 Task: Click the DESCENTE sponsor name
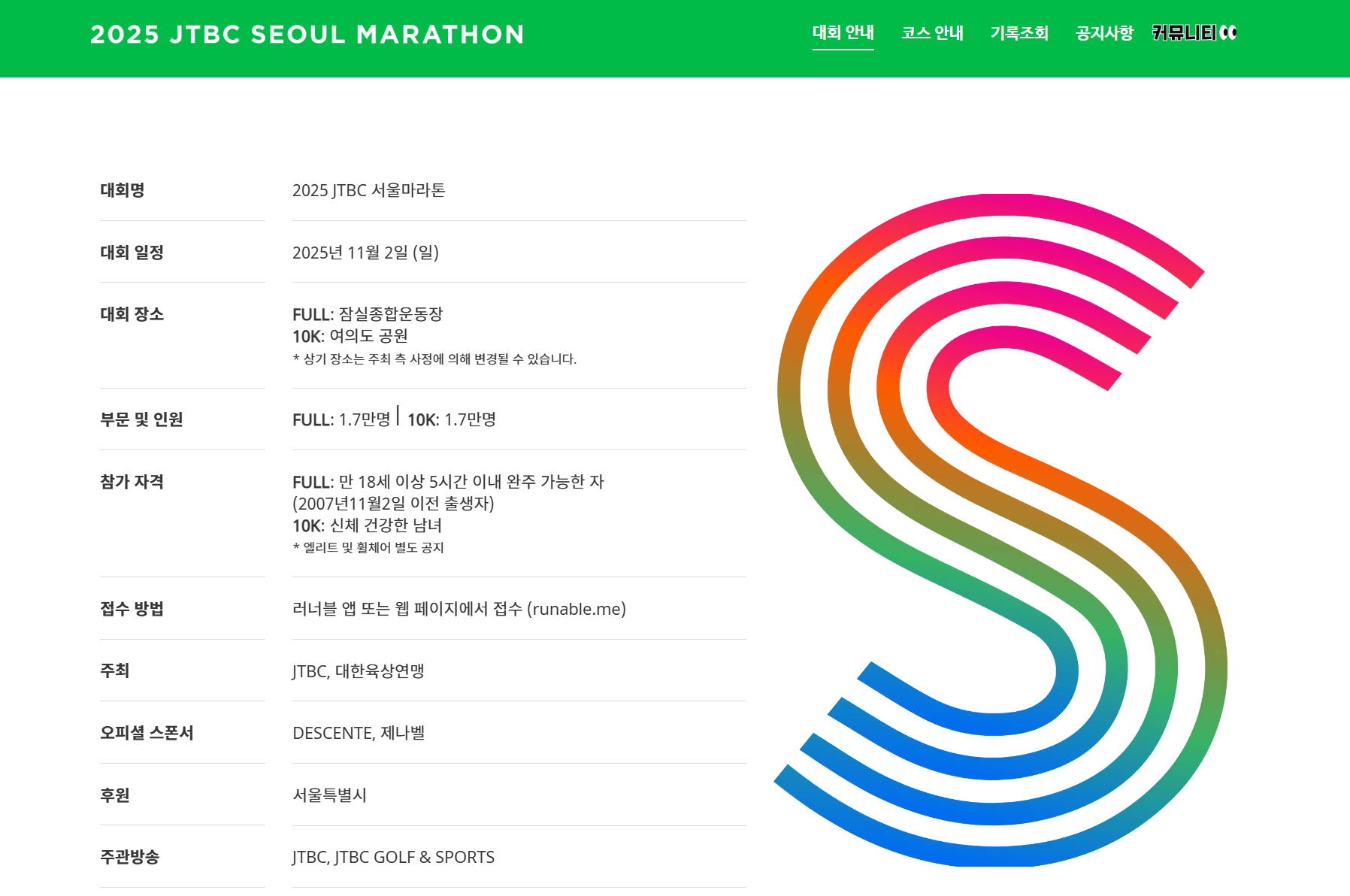tap(330, 734)
